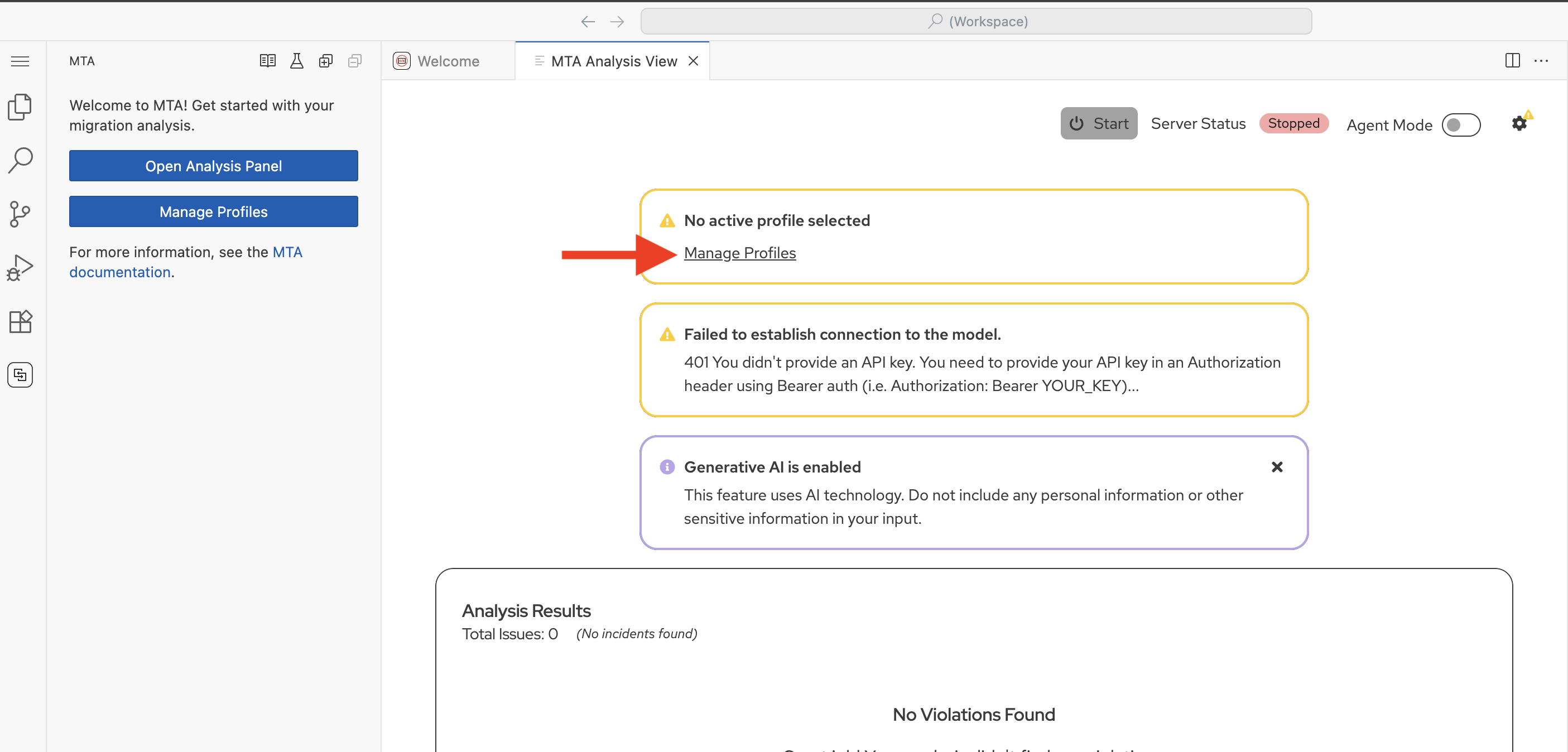
Task: Open settings via the gear icon in Analysis View
Action: pyautogui.click(x=1518, y=123)
